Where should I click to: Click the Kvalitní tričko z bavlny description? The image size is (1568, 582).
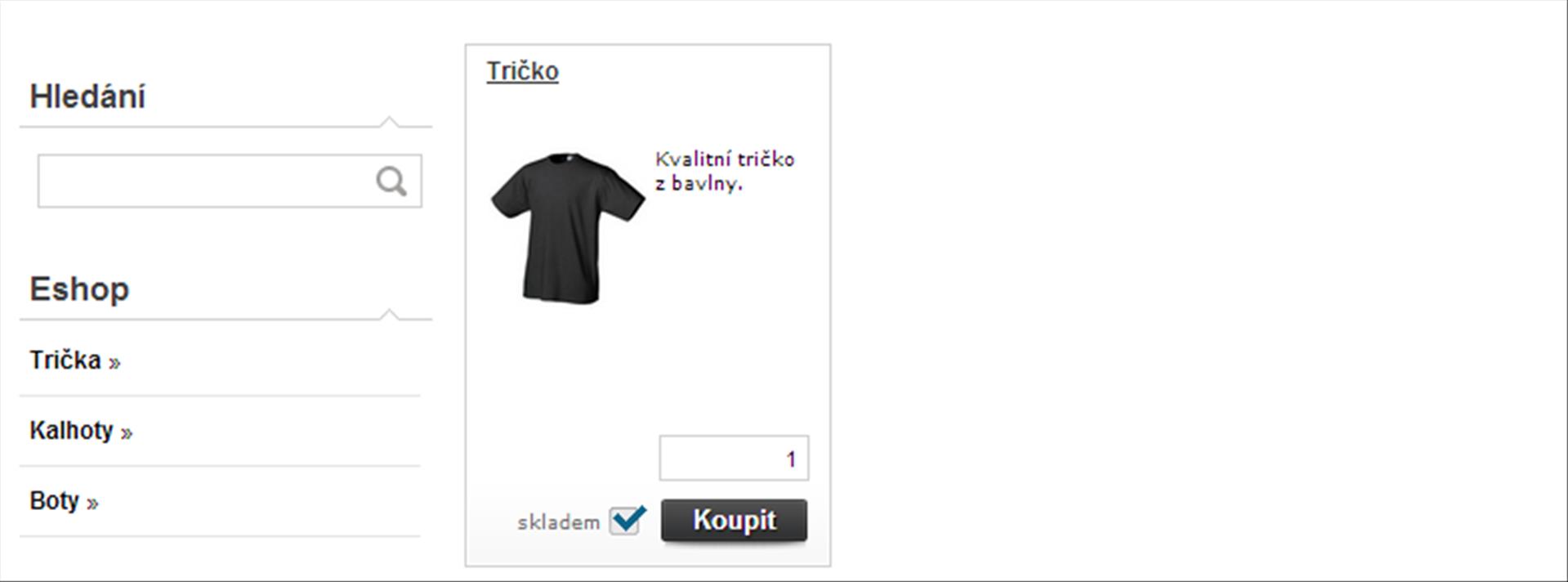(725, 171)
